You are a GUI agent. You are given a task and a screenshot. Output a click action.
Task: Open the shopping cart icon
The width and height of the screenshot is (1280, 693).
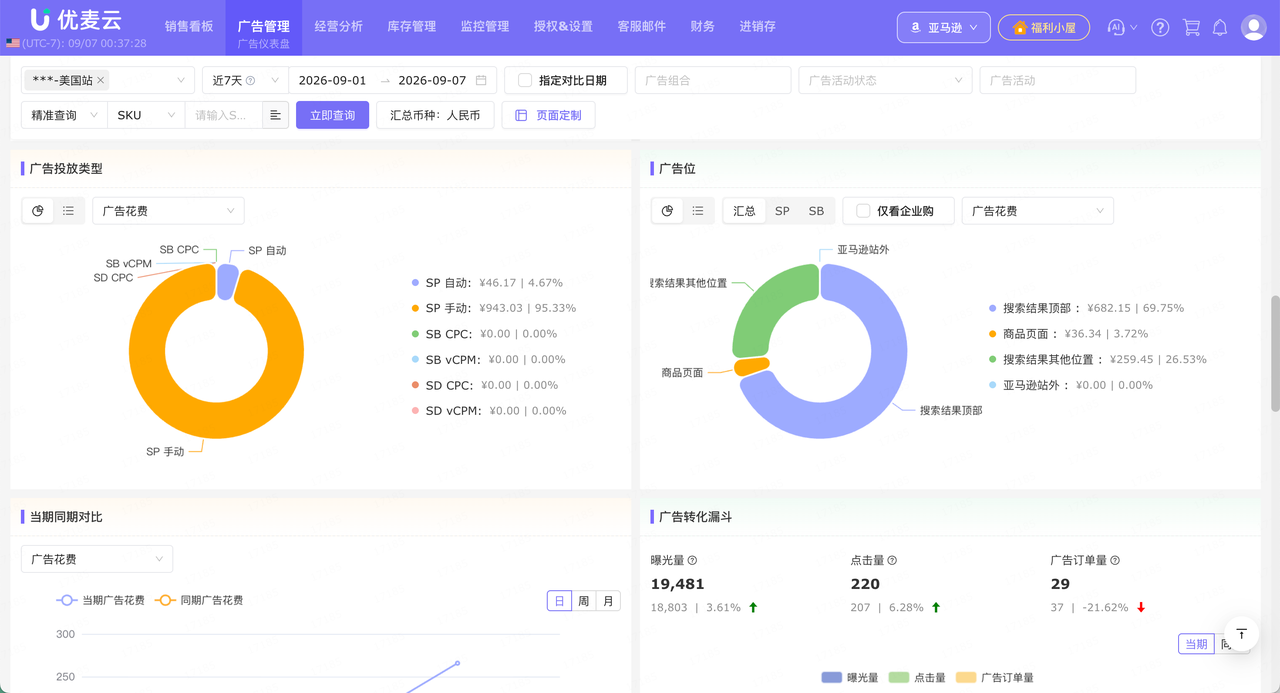1191,28
